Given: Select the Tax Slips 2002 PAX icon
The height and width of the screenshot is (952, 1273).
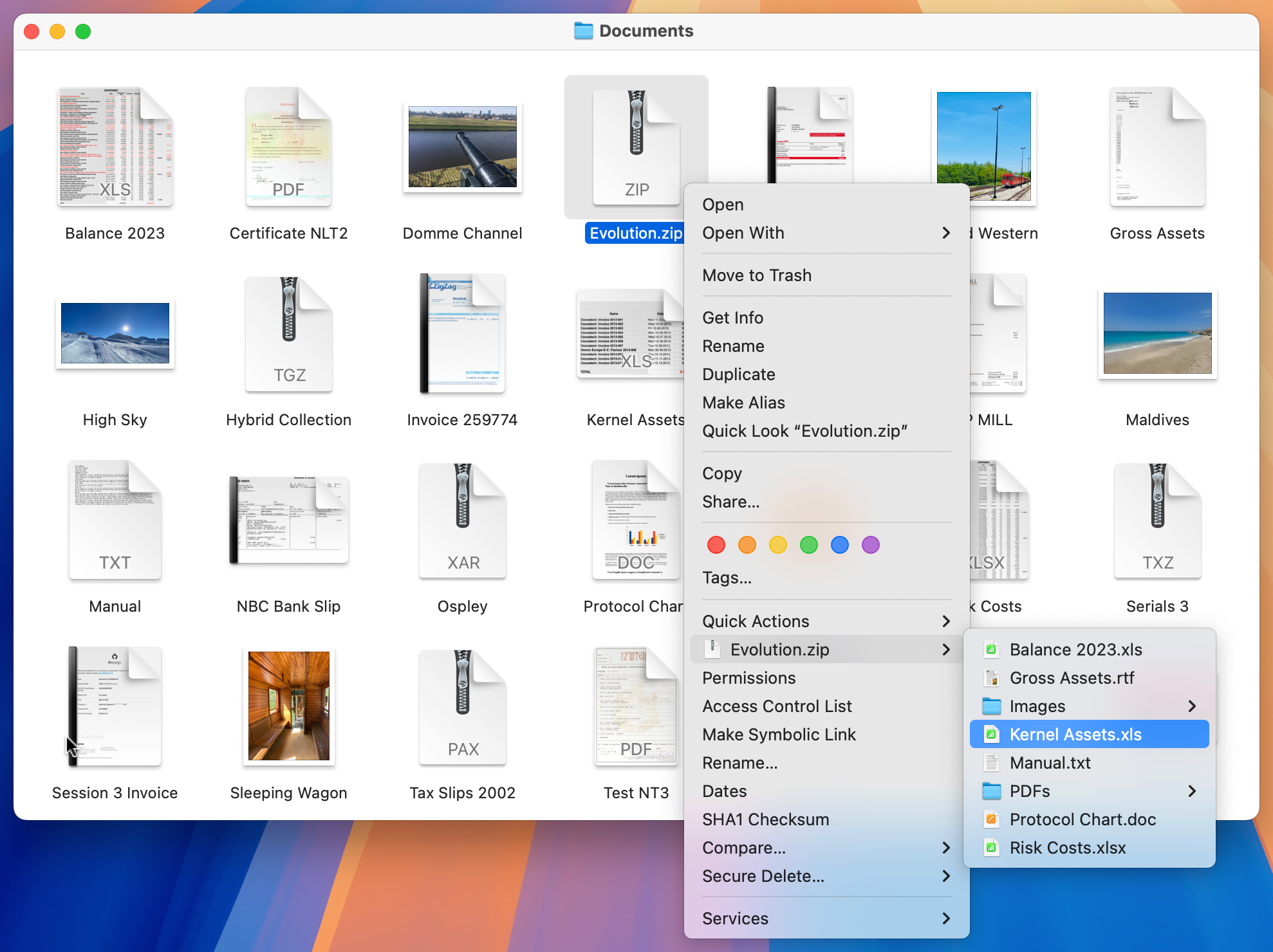Looking at the screenshot, I should [463, 706].
